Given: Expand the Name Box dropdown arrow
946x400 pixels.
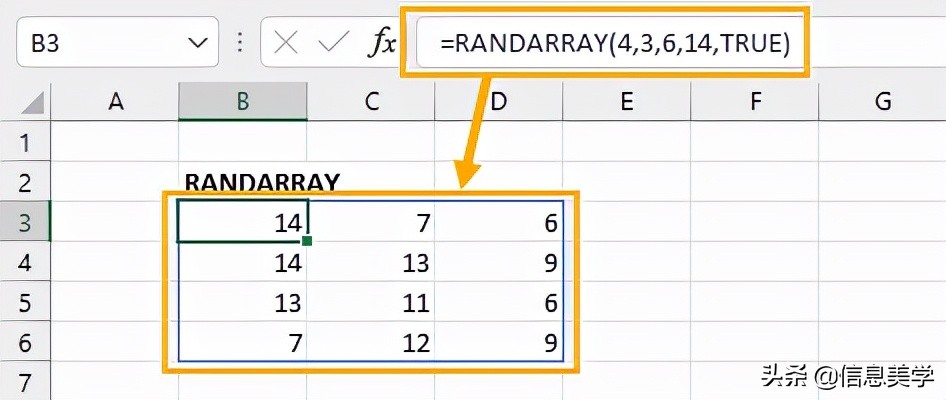Looking at the screenshot, I should pos(197,43).
